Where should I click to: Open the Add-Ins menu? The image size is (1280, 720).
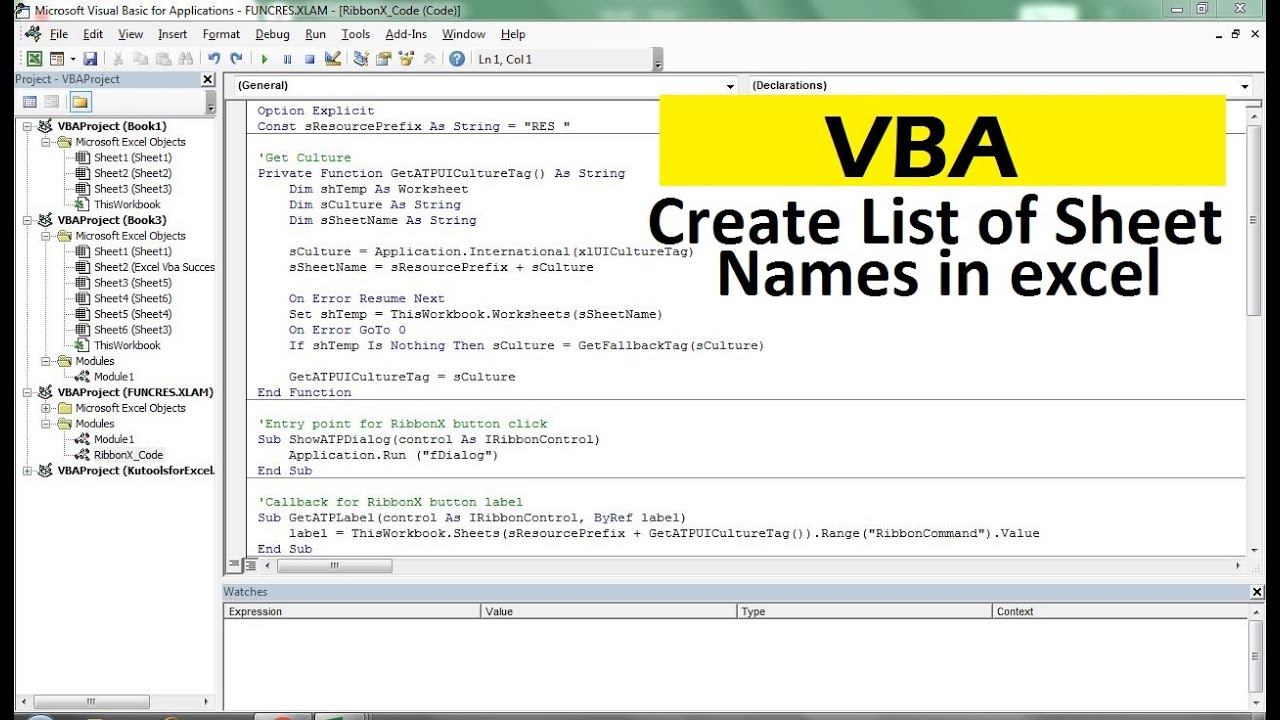click(406, 34)
